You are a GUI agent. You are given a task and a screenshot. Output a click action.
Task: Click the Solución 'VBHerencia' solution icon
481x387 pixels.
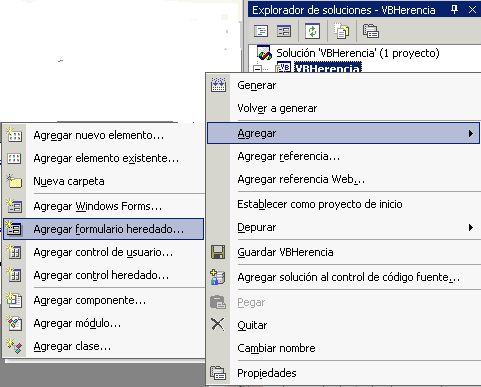[x=264, y=53]
